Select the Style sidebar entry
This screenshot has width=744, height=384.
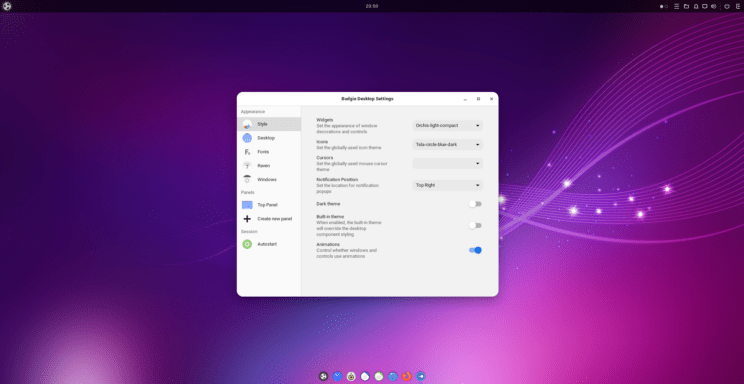point(269,124)
